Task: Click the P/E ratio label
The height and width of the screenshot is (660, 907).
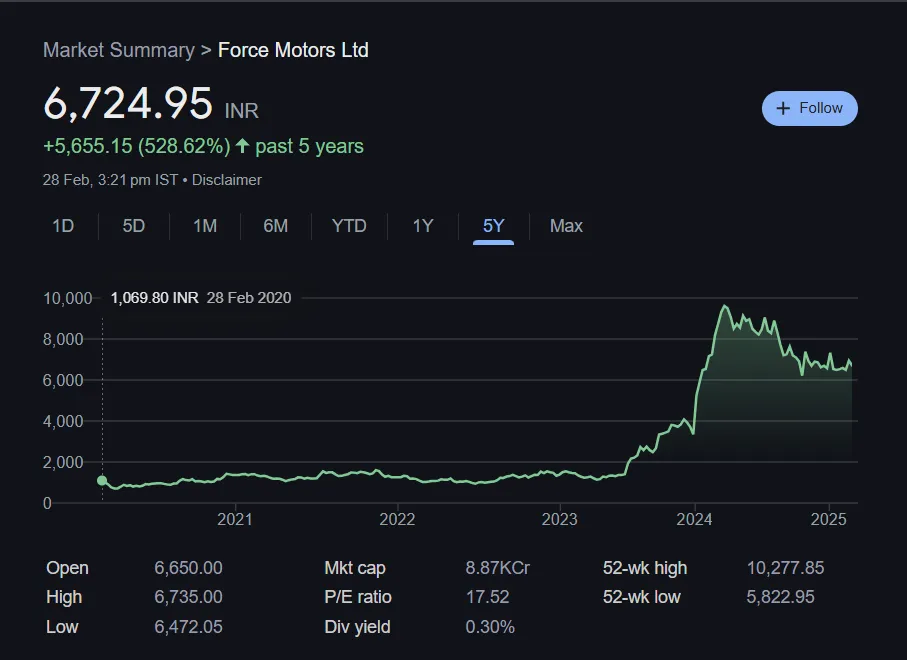Action: (358, 597)
